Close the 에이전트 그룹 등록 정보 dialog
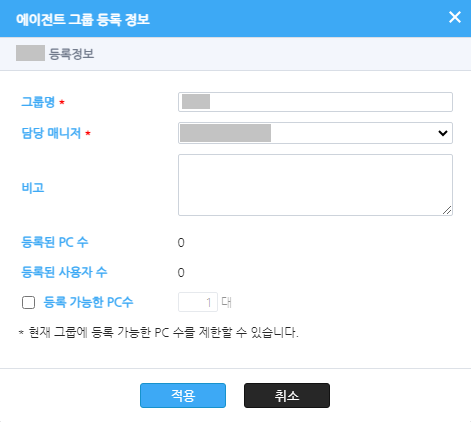The width and height of the screenshot is (471, 422). point(455,17)
